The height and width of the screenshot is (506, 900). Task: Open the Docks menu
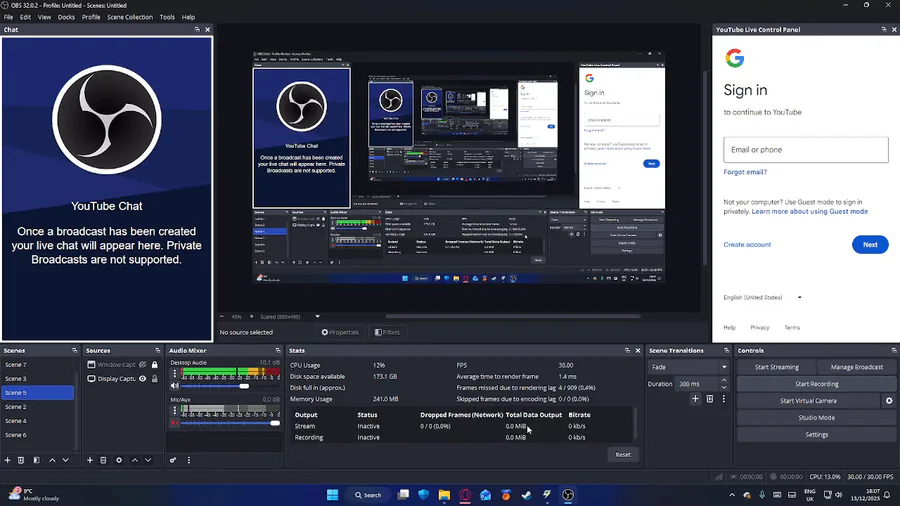[66, 17]
